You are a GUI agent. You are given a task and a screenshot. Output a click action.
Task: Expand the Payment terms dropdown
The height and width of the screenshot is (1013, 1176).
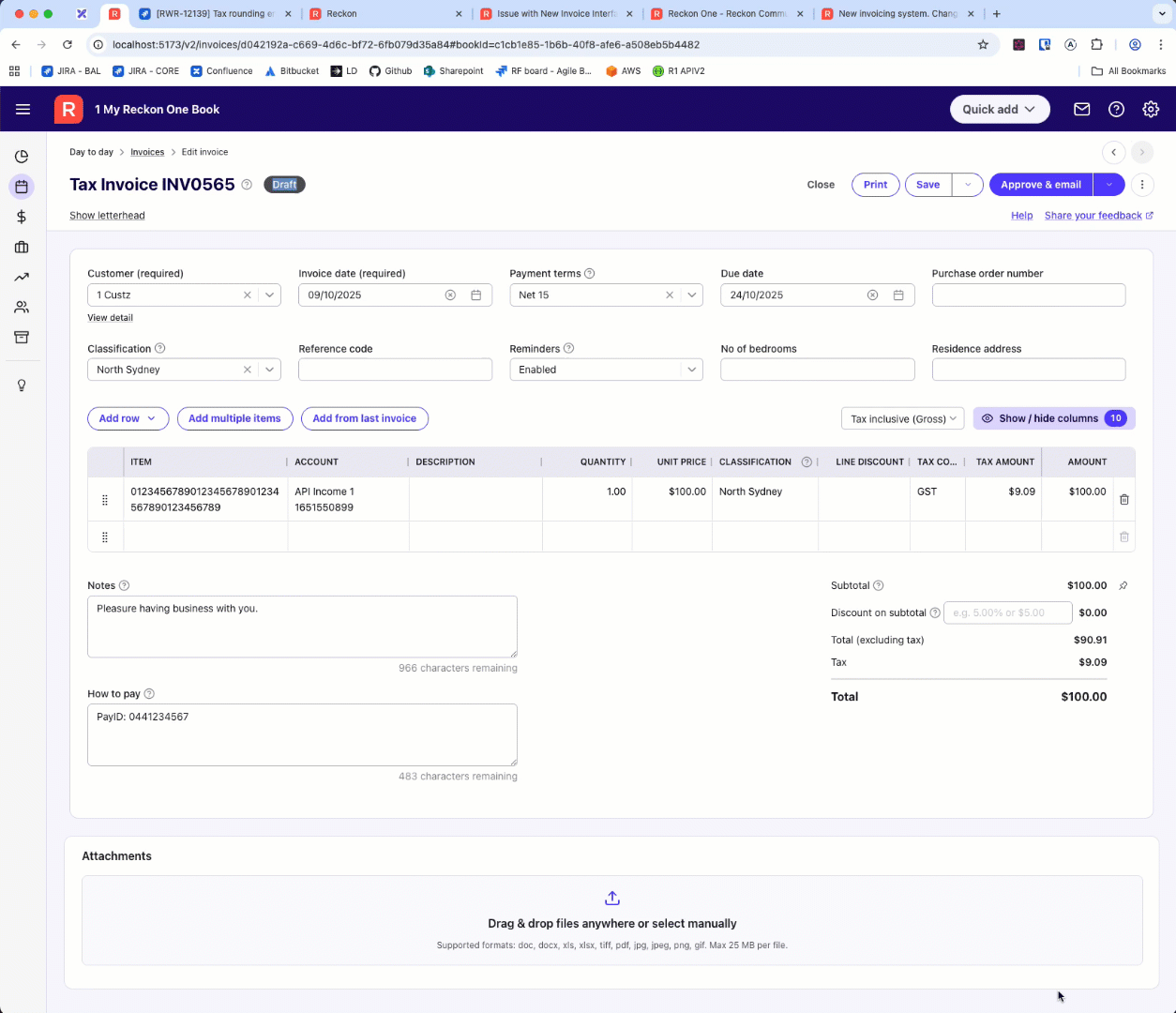[692, 295]
